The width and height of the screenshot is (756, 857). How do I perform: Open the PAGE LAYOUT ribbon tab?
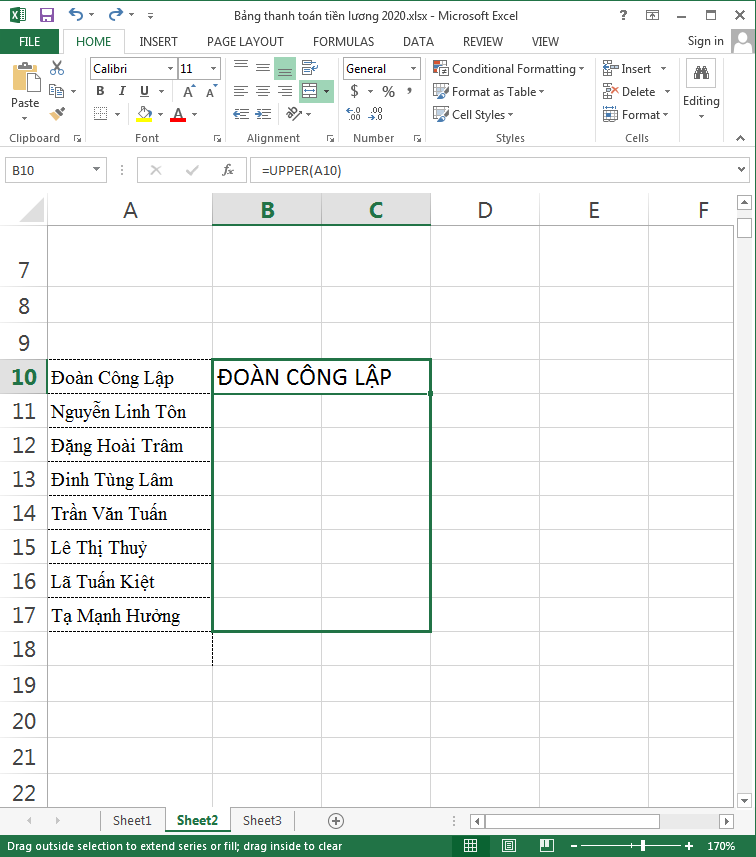pos(245,42)
